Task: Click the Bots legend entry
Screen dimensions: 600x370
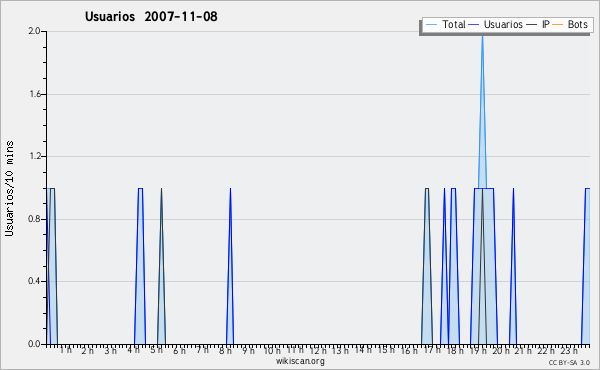Action: [570, 24]
